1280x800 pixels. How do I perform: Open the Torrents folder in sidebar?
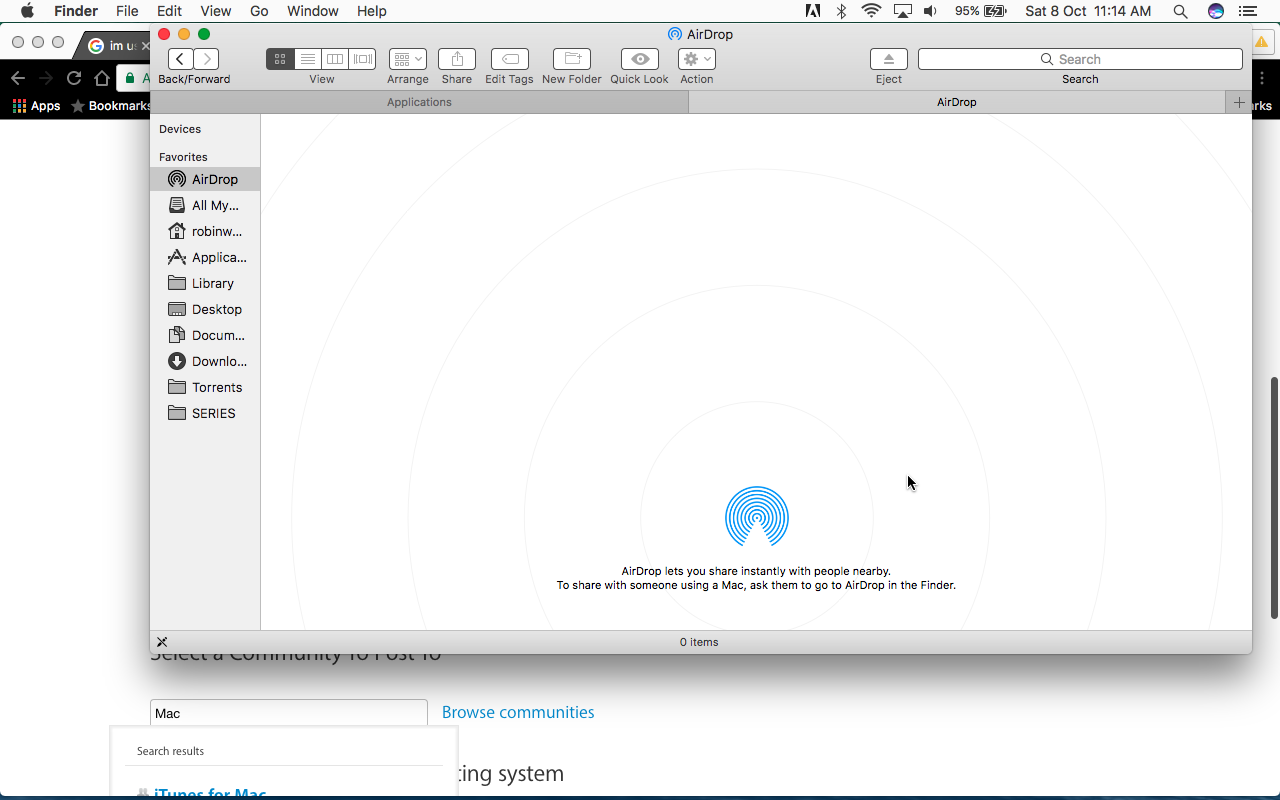205,387
